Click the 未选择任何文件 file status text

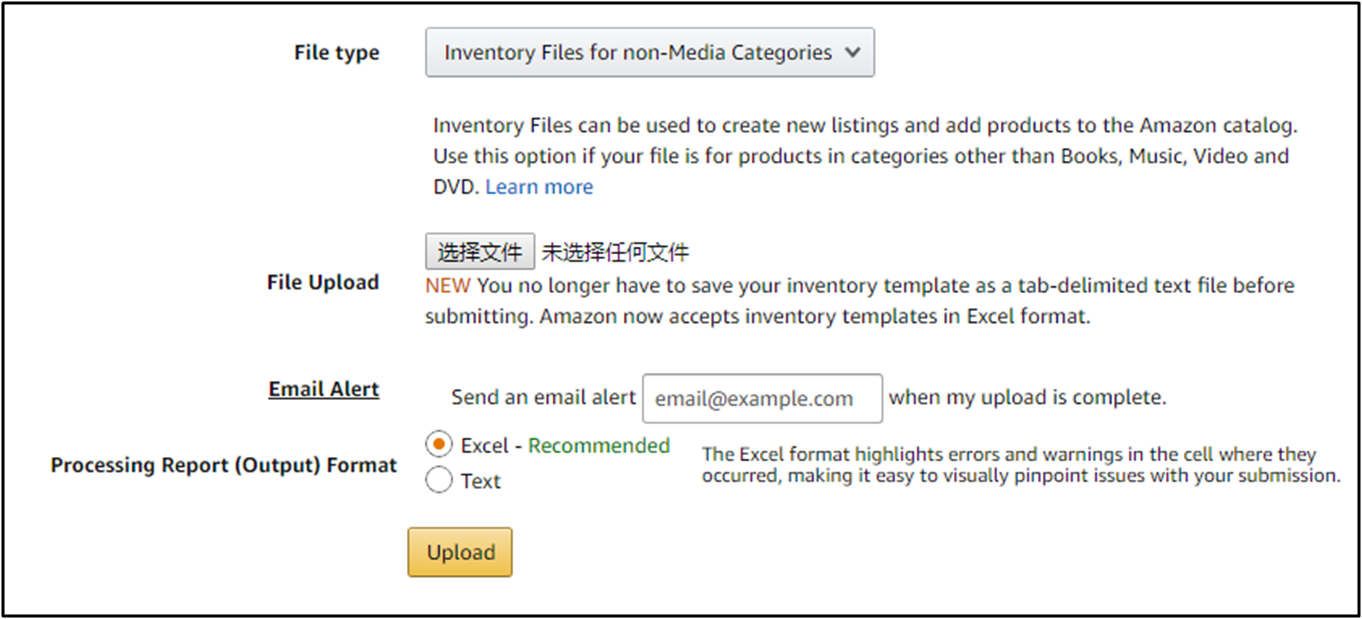point(615,252)
